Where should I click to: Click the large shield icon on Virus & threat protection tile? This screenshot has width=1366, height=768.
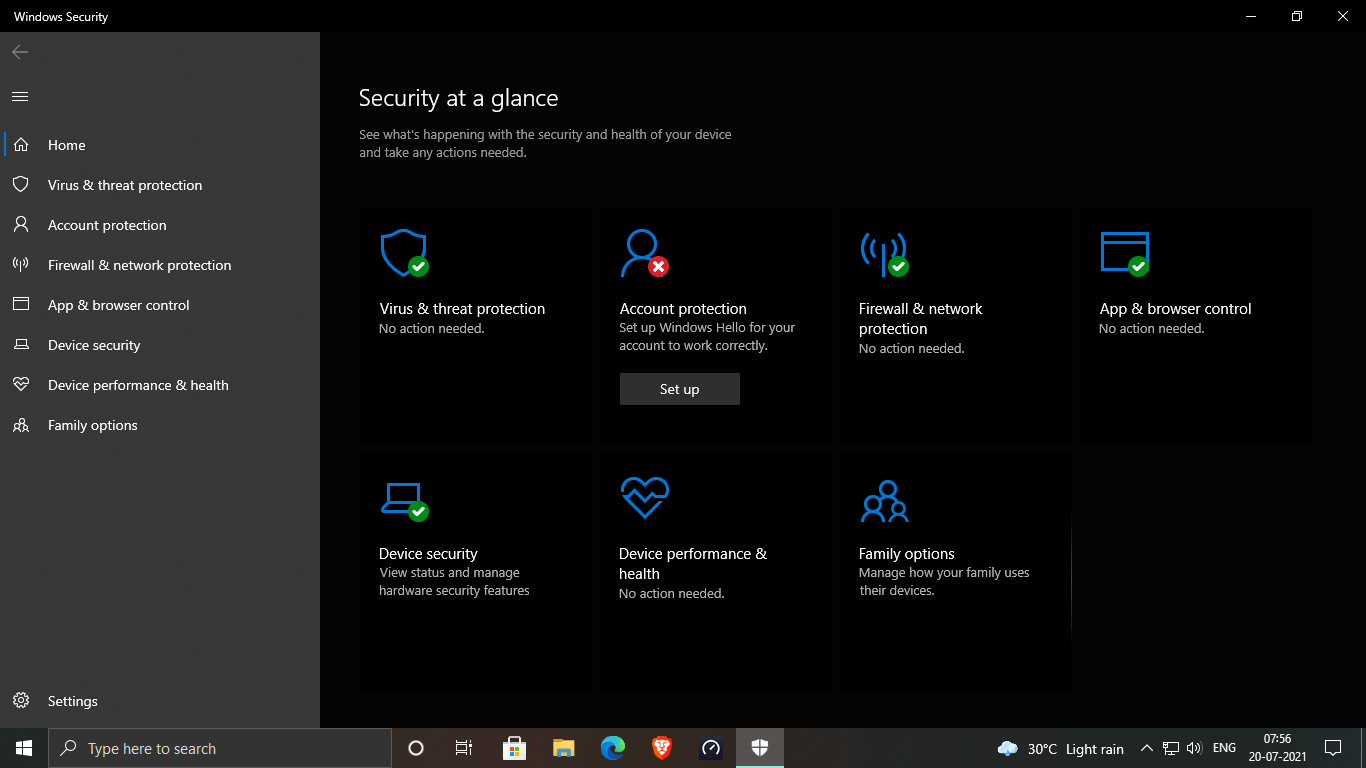pyautogui.click(x=404, y=253)
